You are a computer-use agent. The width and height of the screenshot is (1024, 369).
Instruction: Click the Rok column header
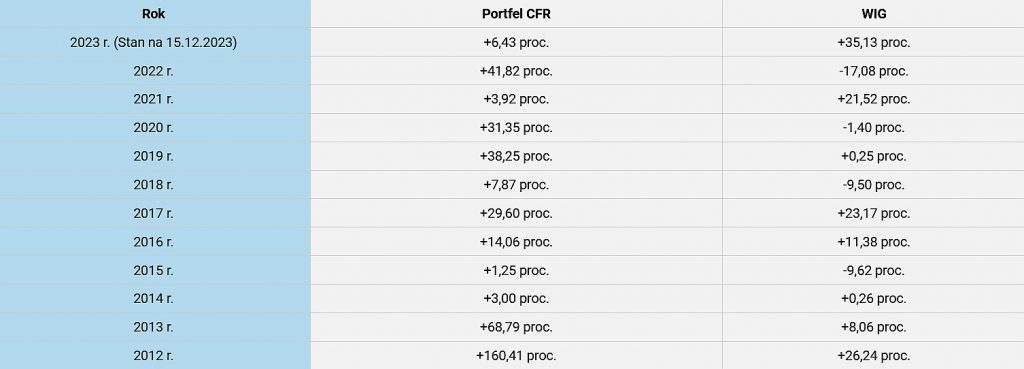coord(153,14)
